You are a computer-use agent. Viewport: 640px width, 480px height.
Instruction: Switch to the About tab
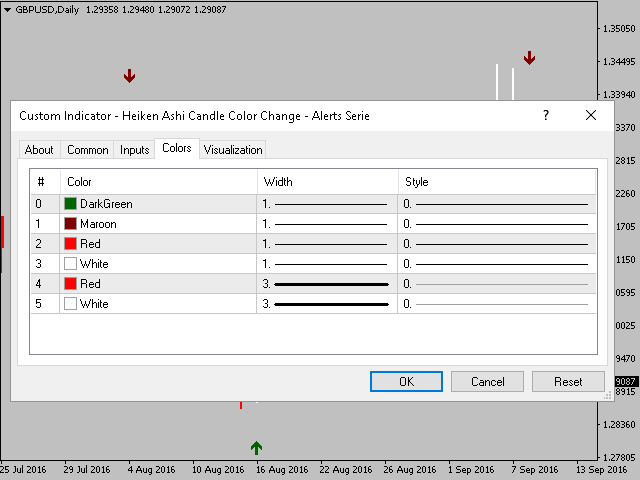(x=39, y=150)
